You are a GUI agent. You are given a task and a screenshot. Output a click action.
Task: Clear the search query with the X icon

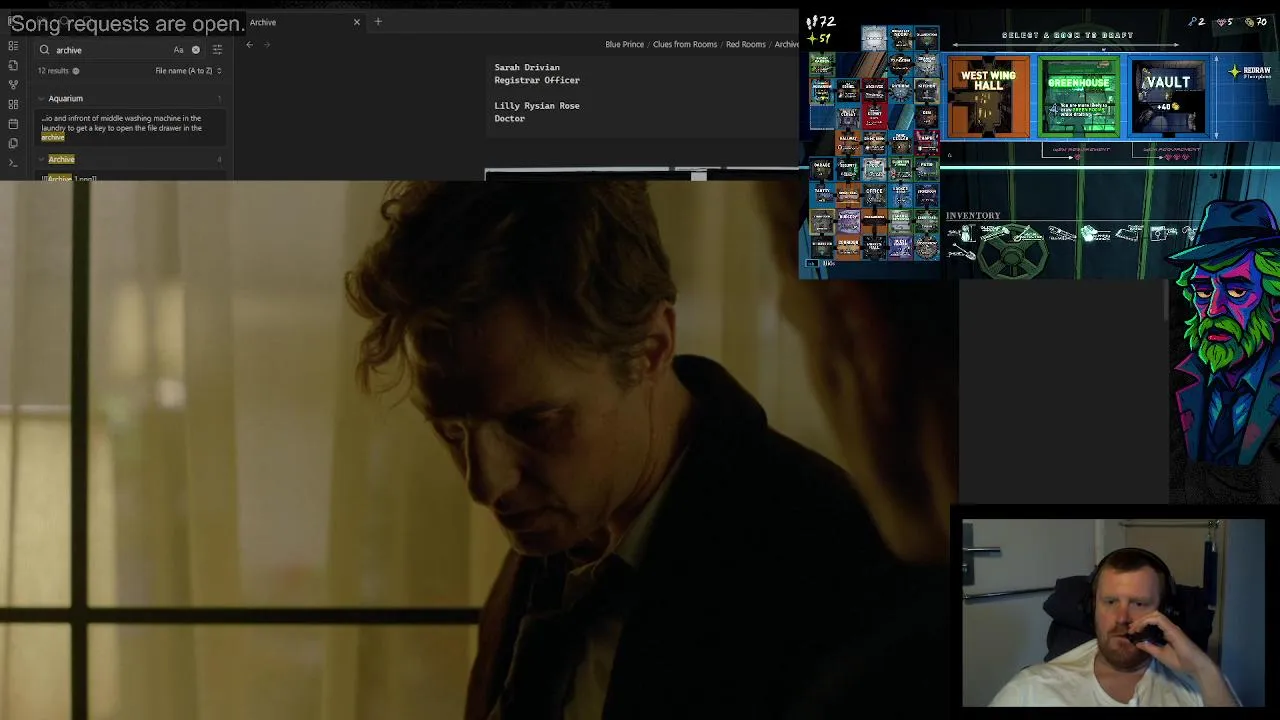point(196,50)
